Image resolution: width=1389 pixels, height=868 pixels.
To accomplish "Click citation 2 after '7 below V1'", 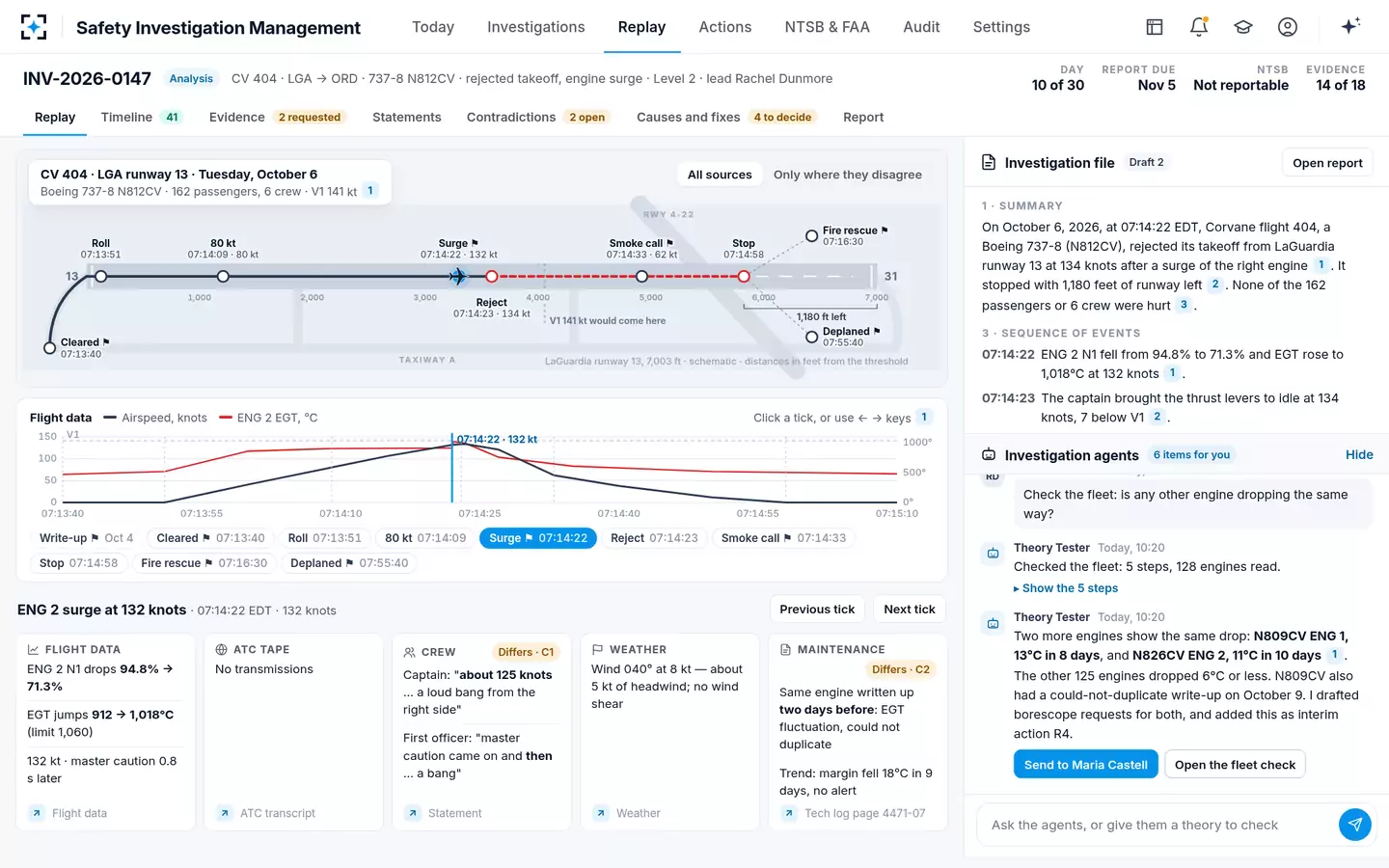I will click(1157, 417).
